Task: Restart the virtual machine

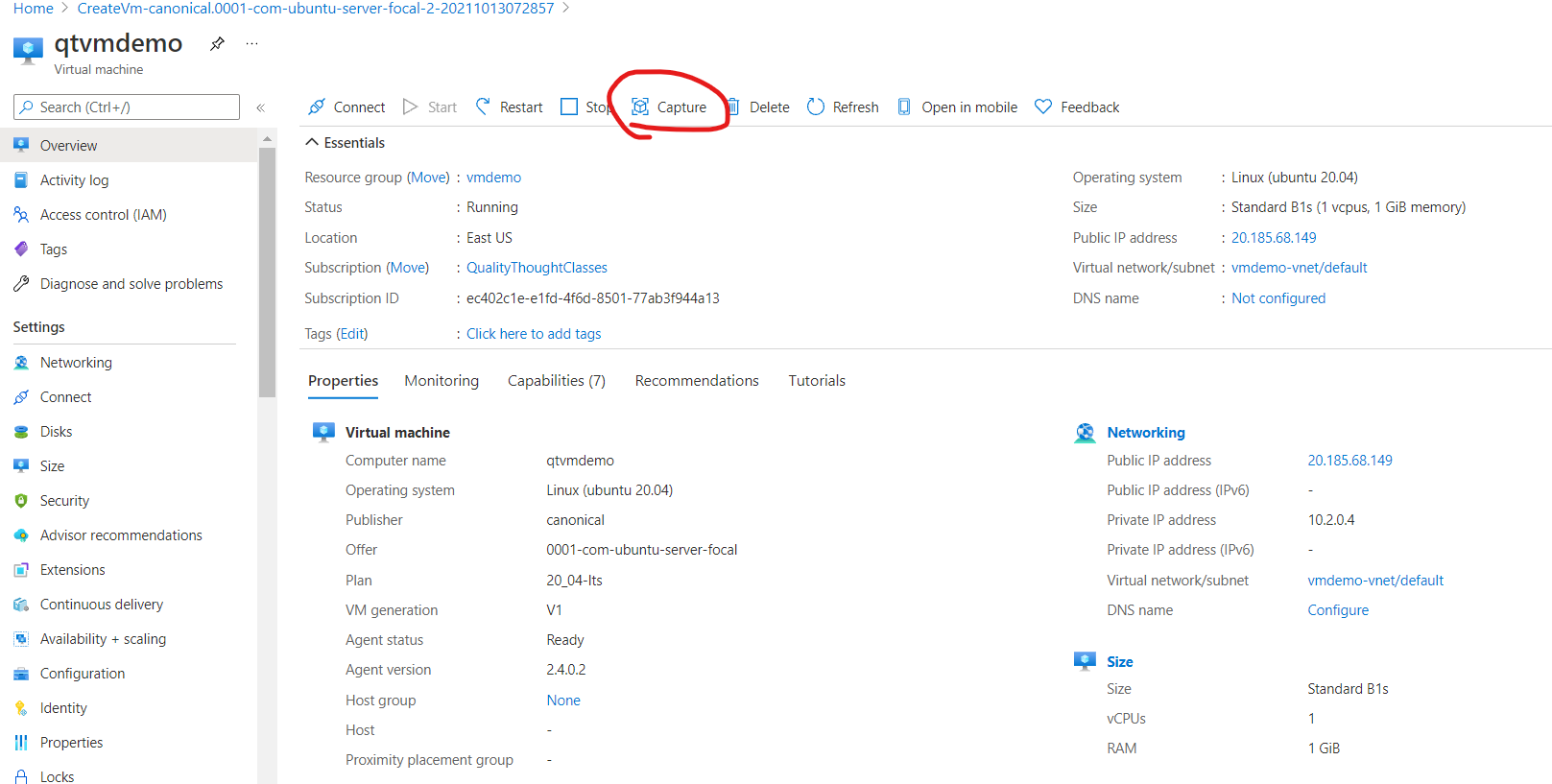Action: [x=509, y=107]
